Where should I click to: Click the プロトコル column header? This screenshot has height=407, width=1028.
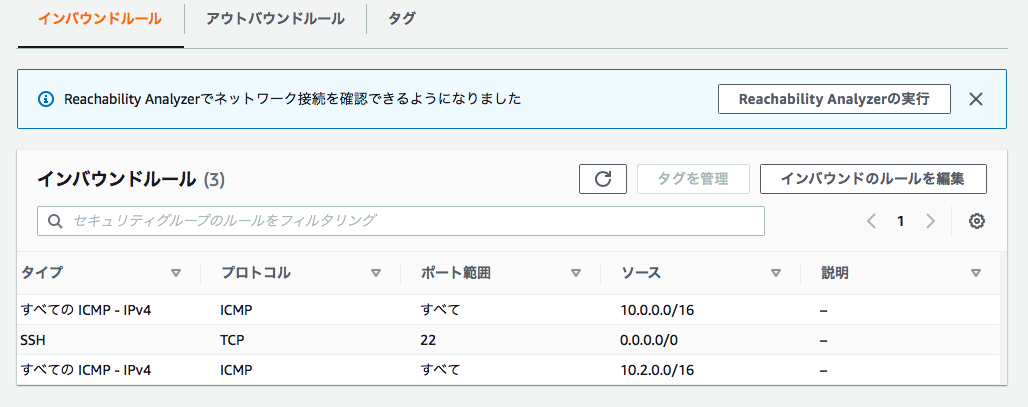coord(255,273)
